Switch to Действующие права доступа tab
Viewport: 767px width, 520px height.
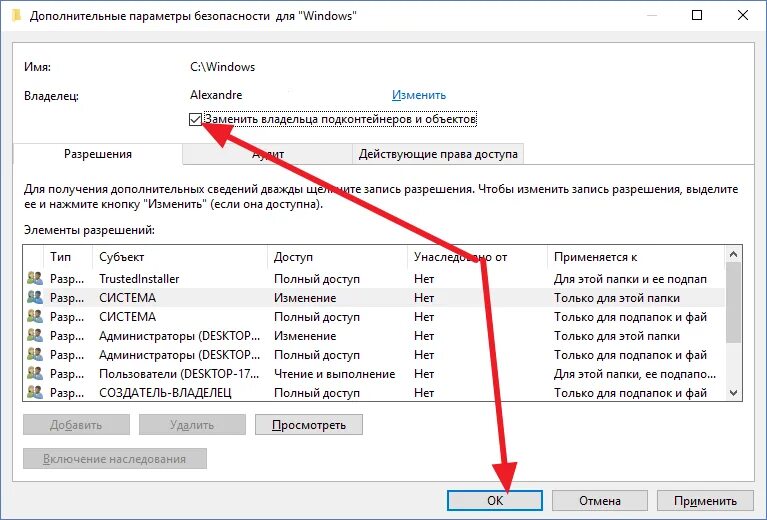point(438,154)
